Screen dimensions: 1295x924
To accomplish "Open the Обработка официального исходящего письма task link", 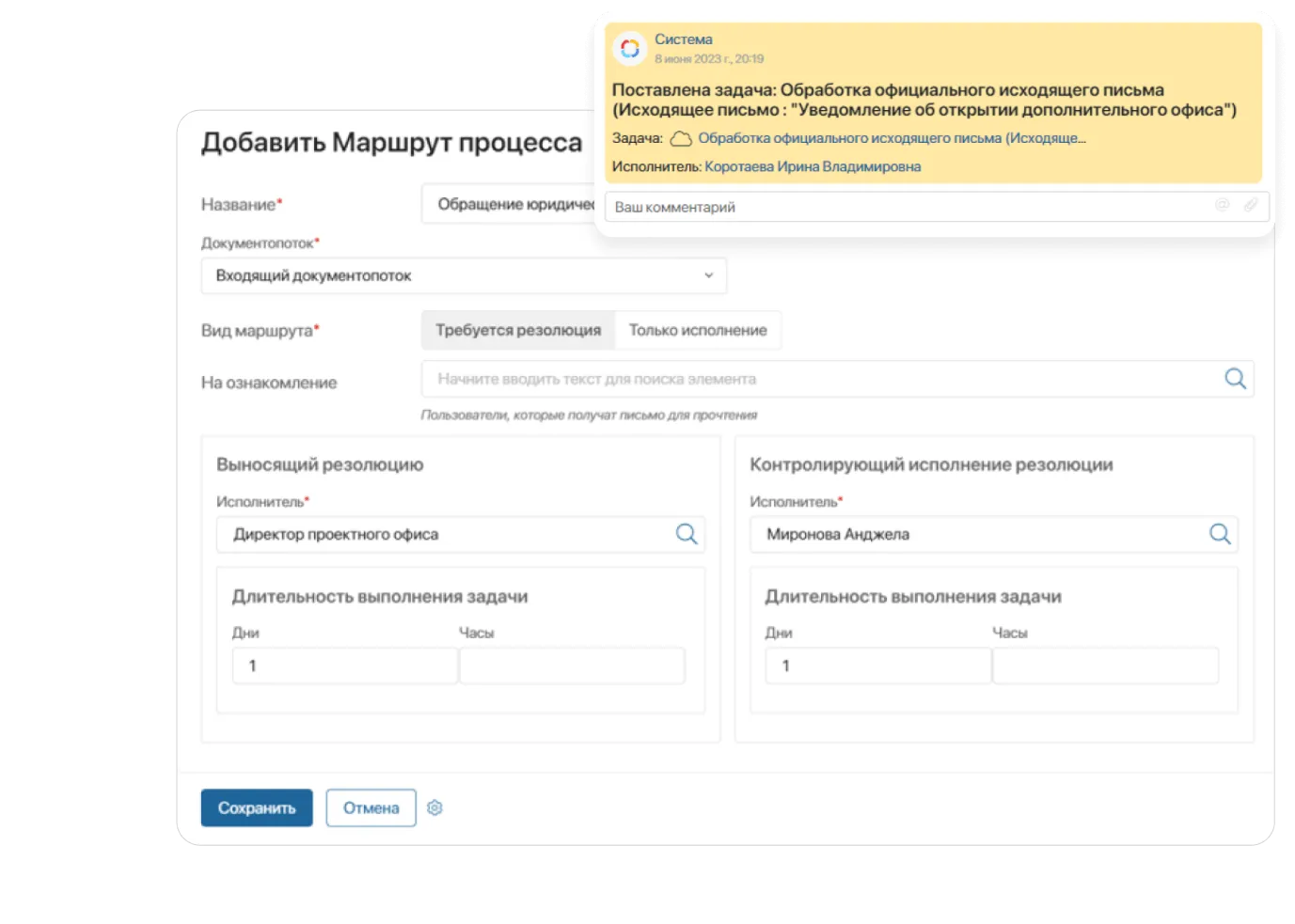I will point(892,139).
